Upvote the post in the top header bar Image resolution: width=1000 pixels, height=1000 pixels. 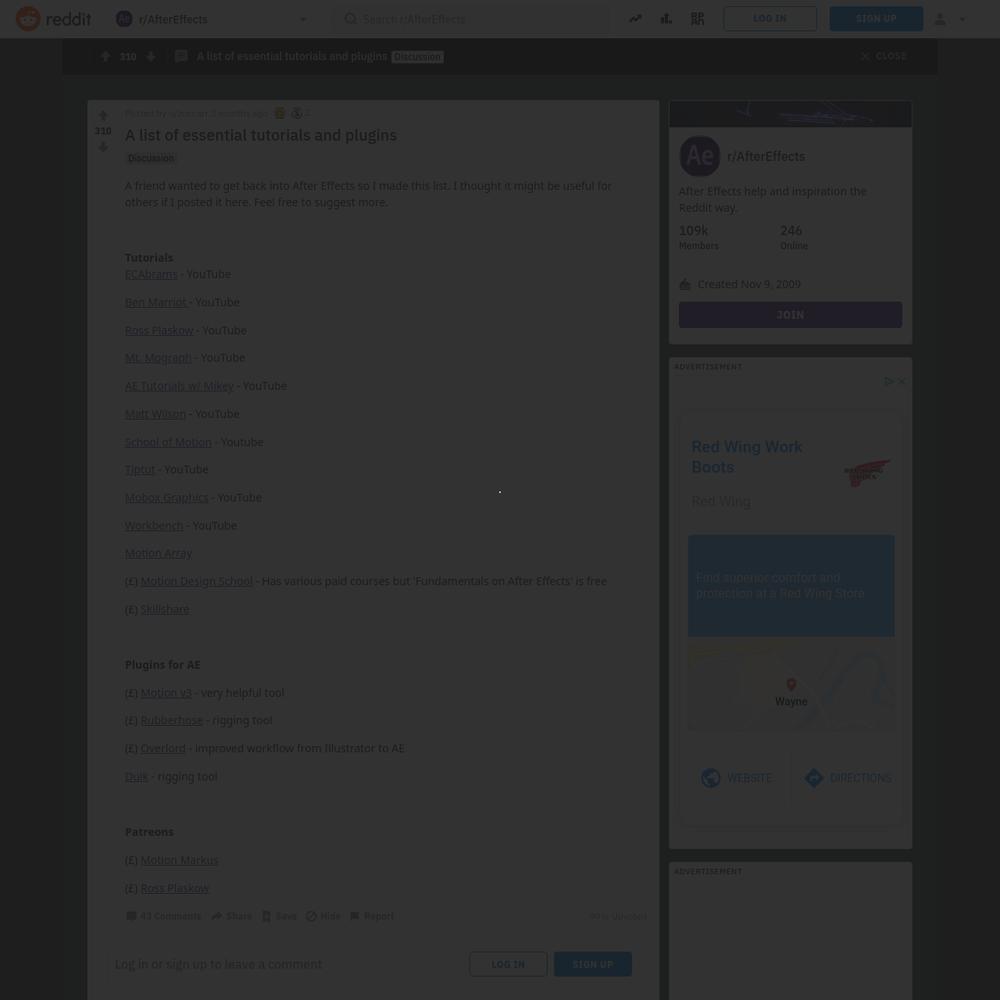click(x=106, y=57)
